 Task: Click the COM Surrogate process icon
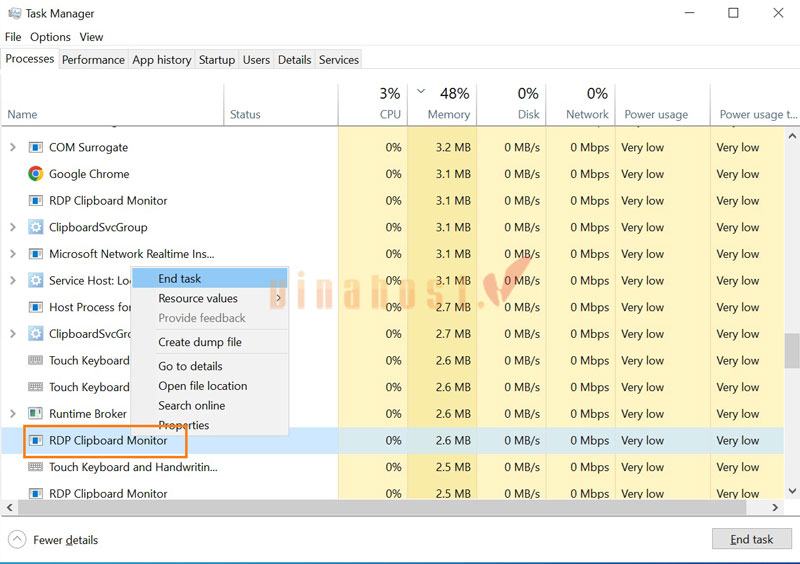point(35,148)
